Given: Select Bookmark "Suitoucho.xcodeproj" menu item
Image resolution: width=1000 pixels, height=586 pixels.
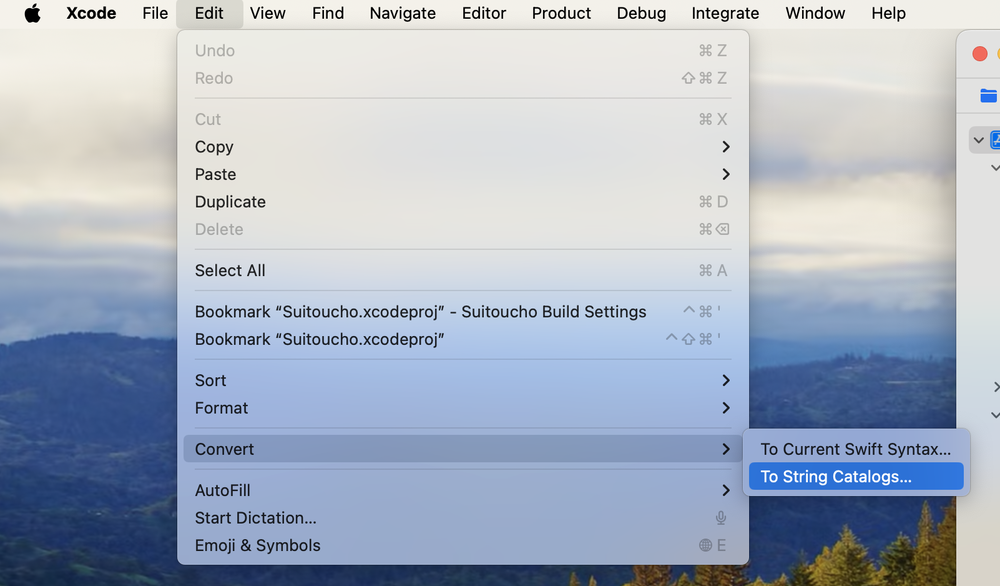Looking at the screenshot, I should click(319, 339).
